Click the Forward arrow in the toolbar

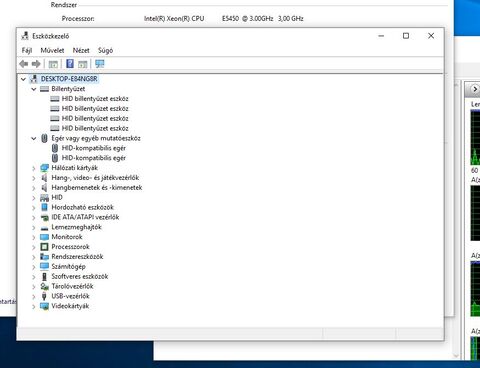pyautogui.click(x=36, y=64)
